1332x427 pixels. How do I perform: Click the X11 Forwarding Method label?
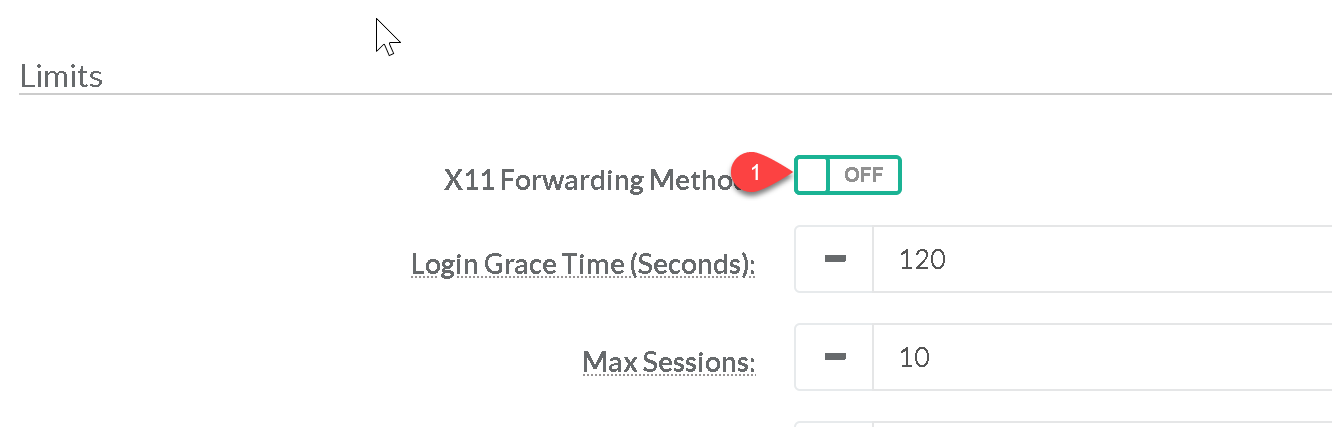pos(590,180)
